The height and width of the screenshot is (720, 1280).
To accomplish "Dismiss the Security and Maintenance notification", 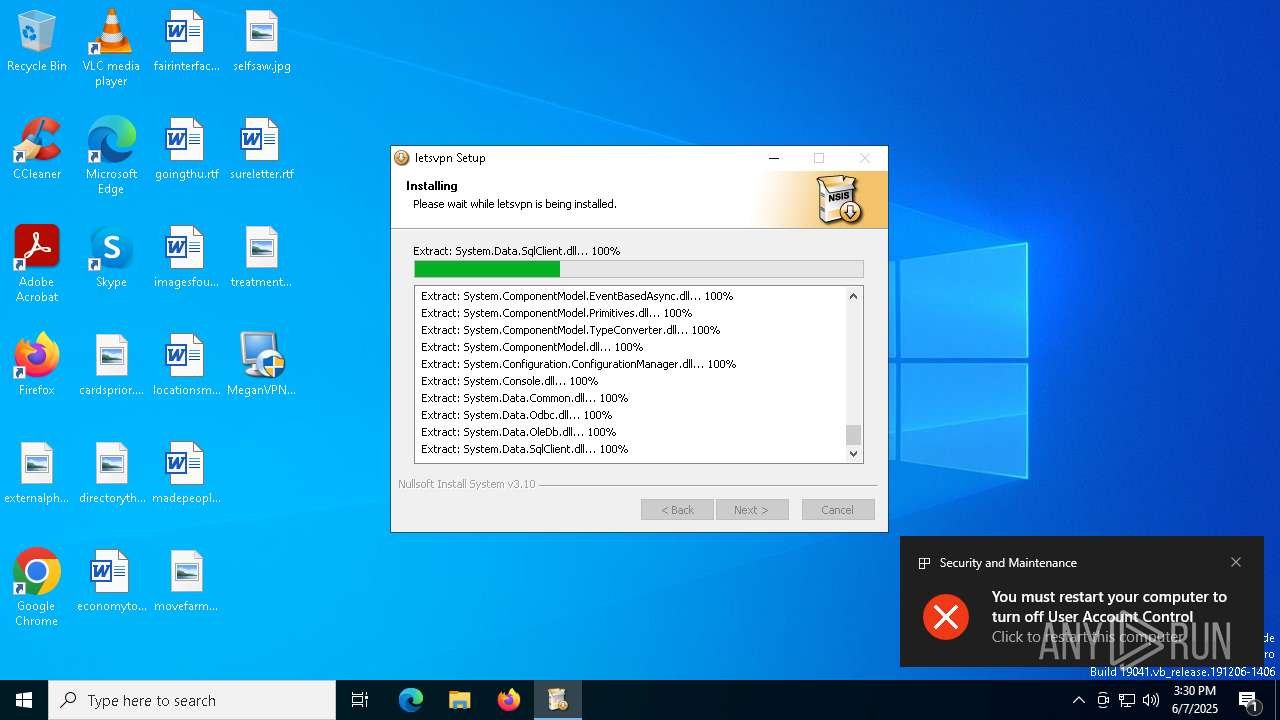I will [x=1236, y=562].
